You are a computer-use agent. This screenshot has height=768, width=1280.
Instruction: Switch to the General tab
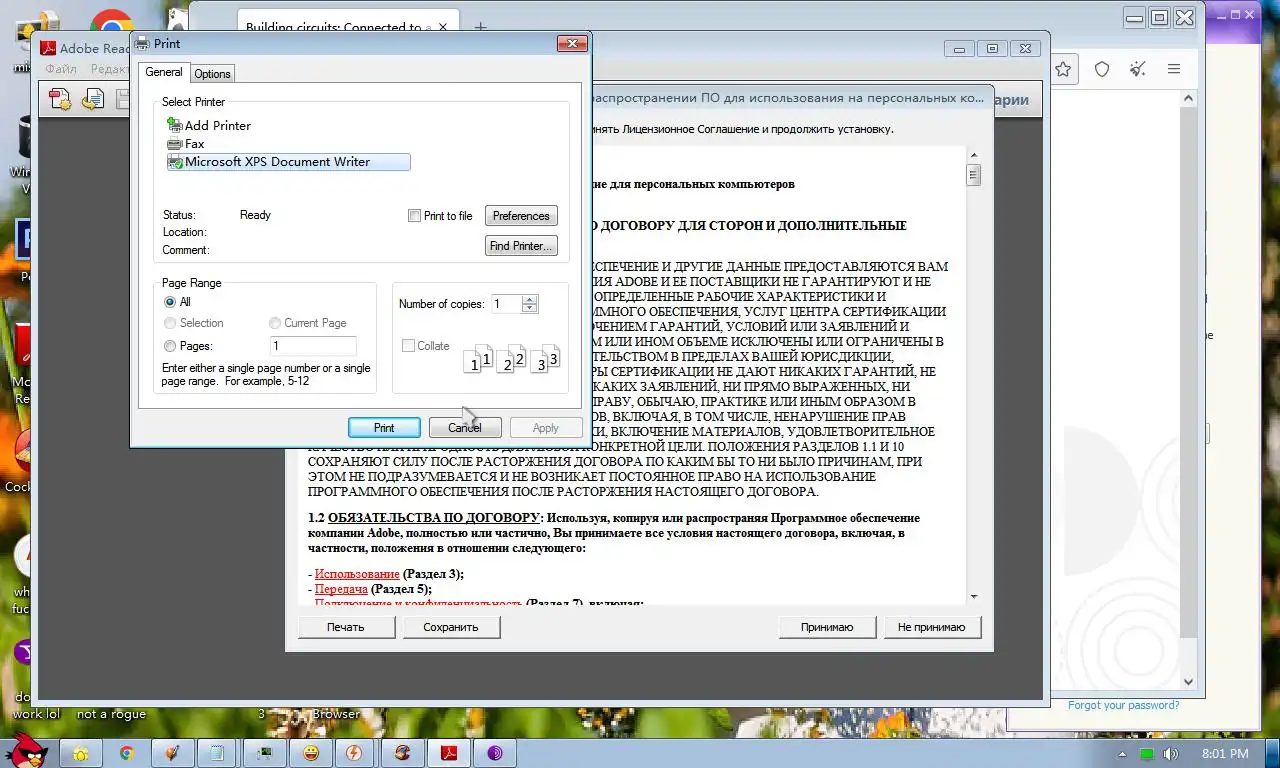coord(163,72)
